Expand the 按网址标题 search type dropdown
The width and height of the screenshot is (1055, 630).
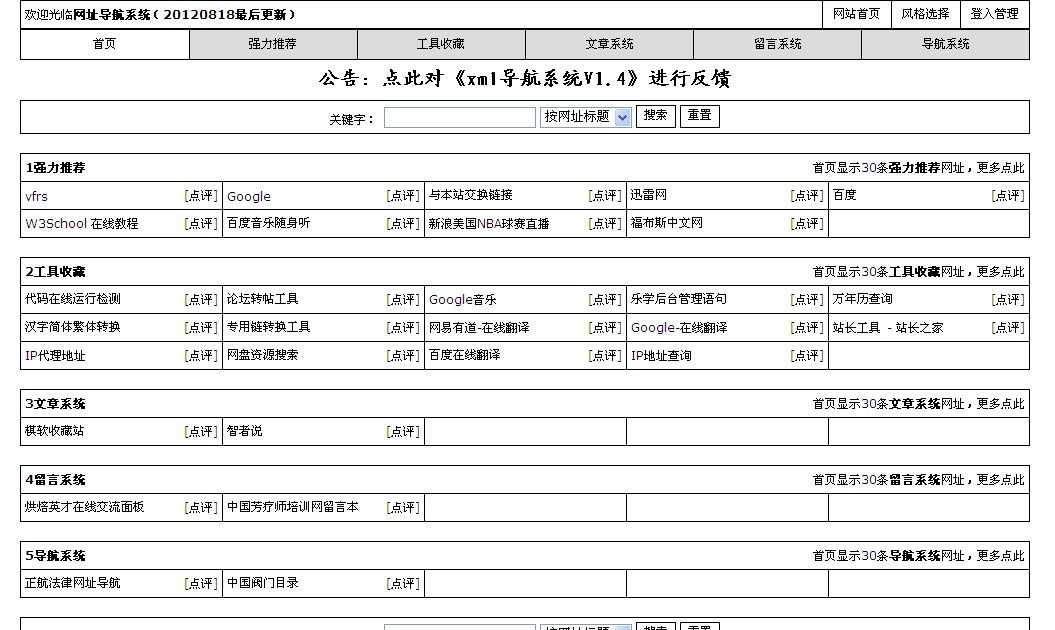click(x=585, y=117)
